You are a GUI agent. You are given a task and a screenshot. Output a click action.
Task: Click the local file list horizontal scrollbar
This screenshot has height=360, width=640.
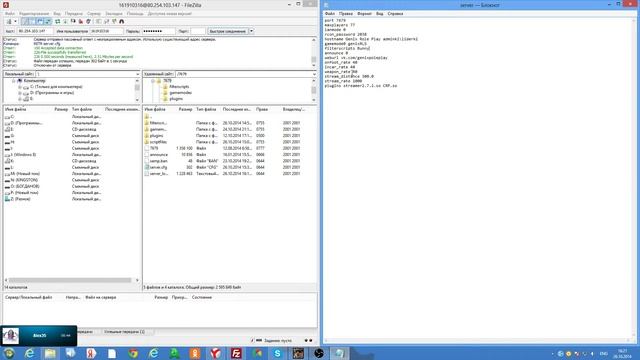(71, 280)
